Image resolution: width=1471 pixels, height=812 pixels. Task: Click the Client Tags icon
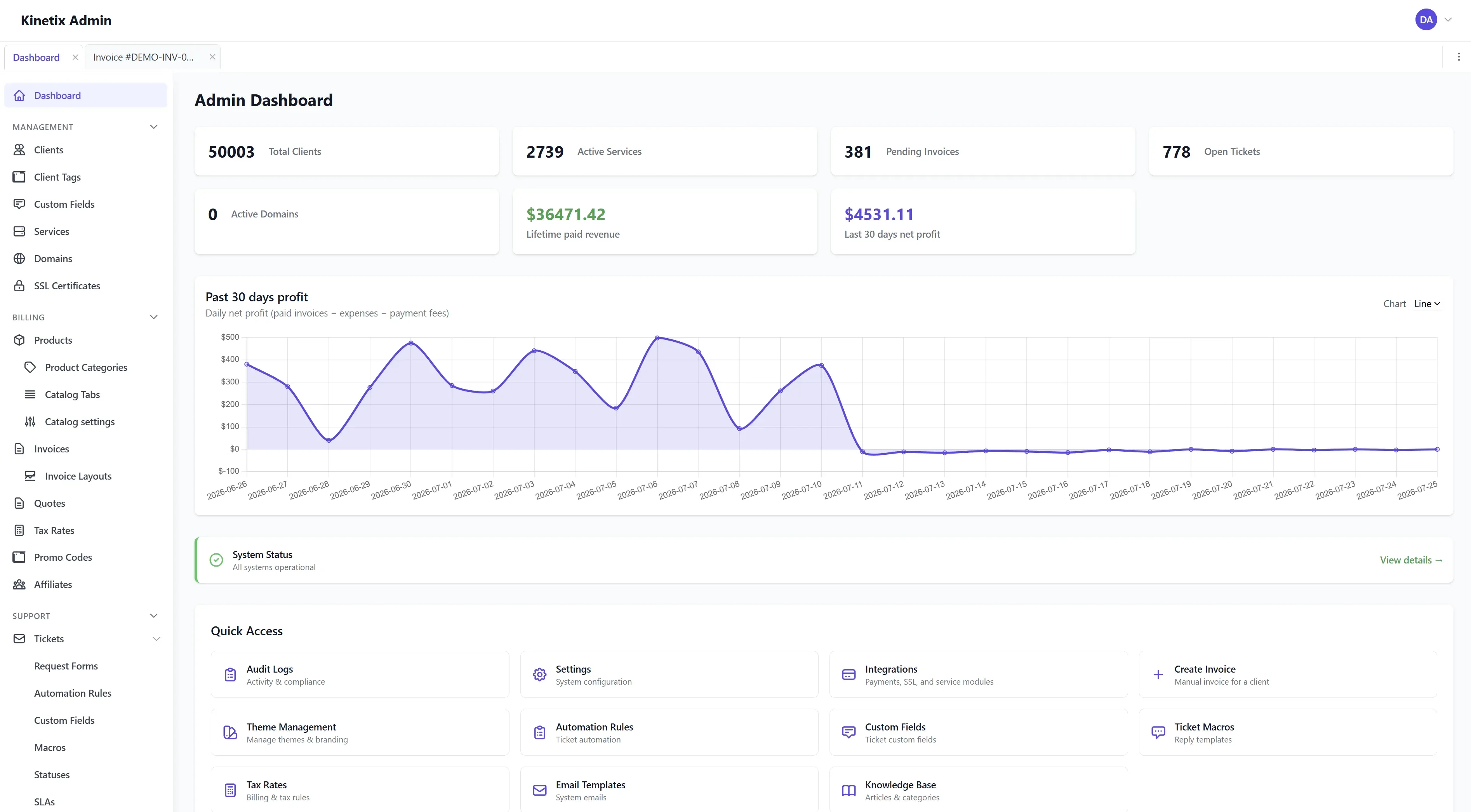click(19, 177)
